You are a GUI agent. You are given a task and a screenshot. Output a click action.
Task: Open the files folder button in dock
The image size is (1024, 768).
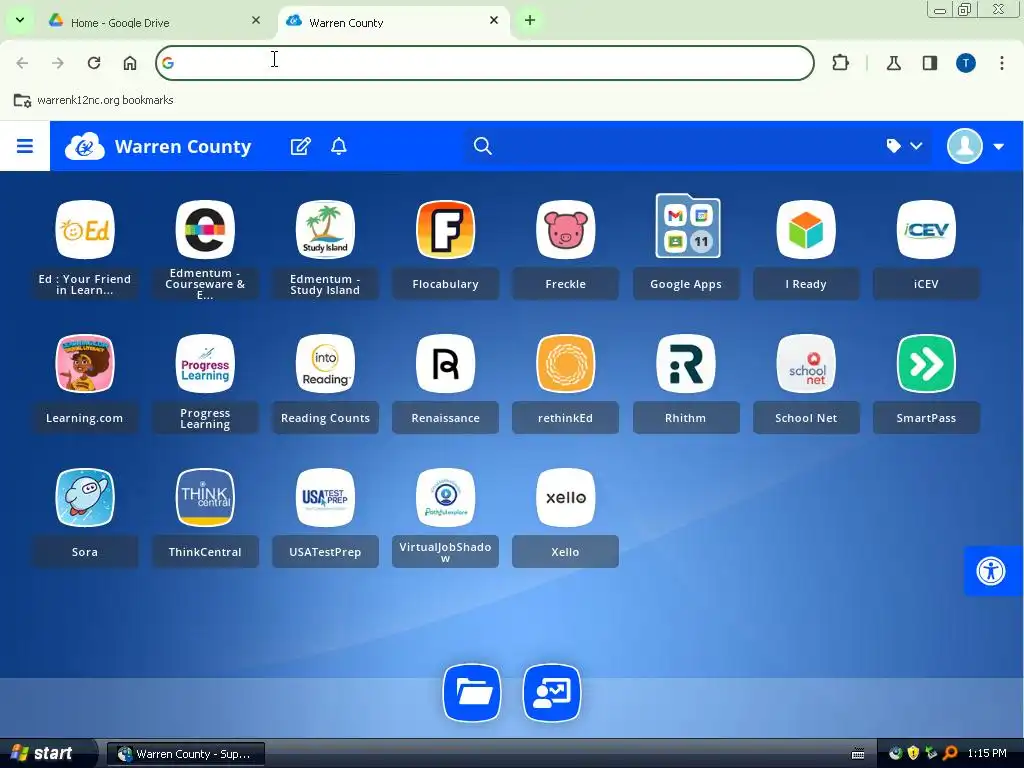point(472,693)
